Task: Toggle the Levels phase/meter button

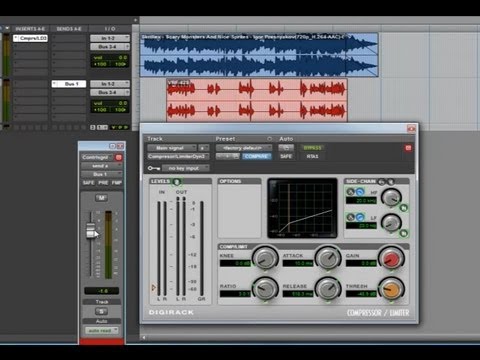Action: 176,182
